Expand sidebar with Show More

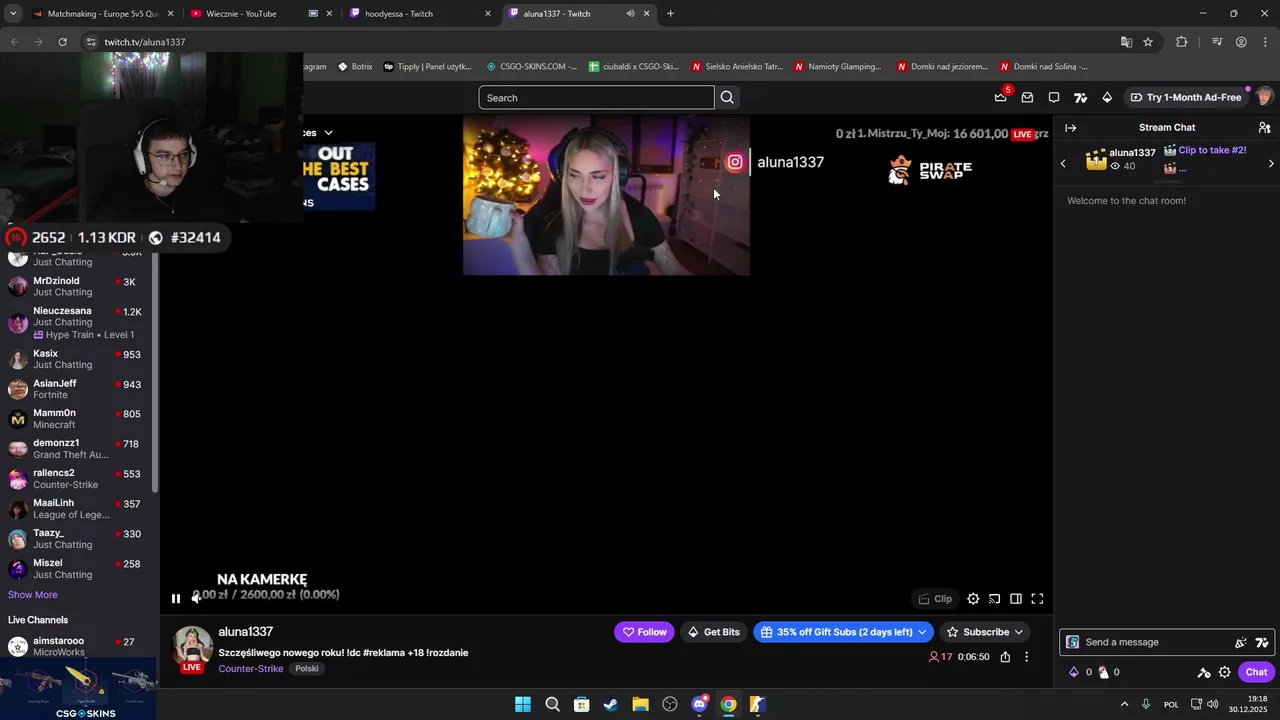pyautogui.click(x=33, y=595)
